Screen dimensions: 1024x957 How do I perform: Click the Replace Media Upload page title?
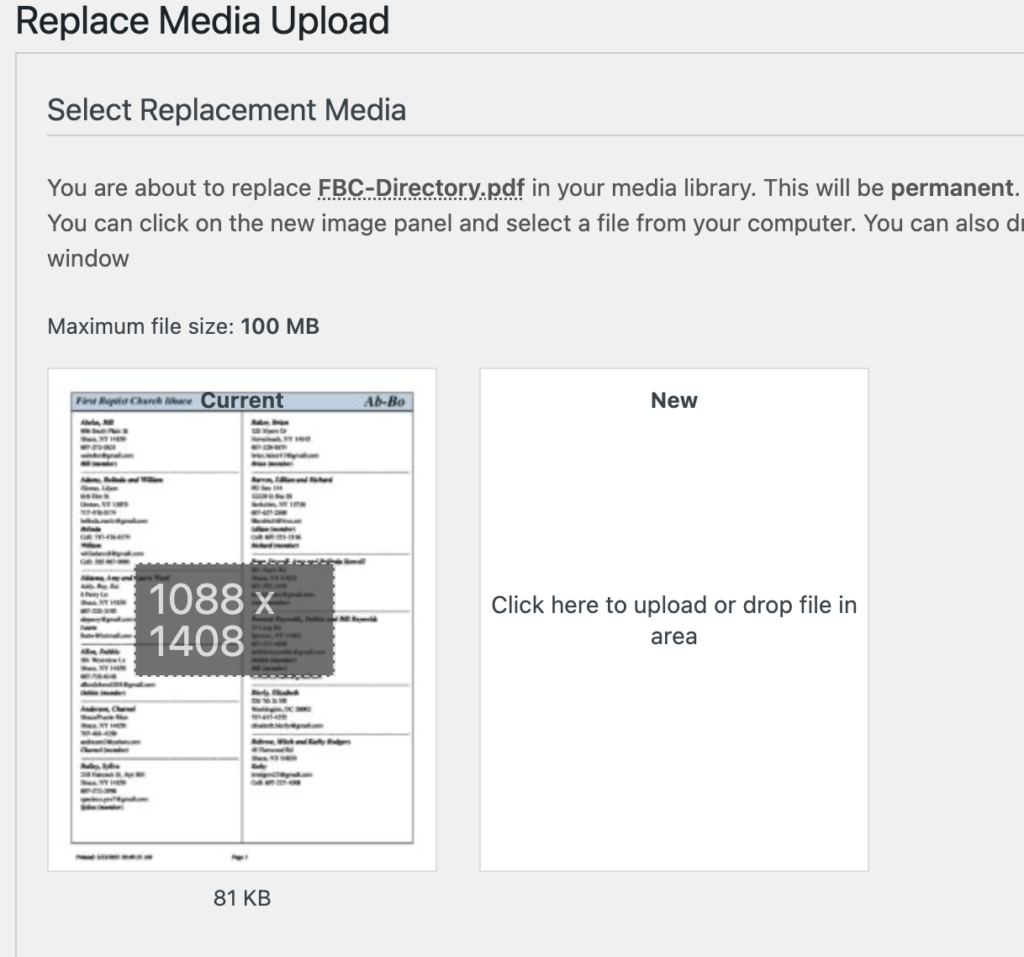point(202,21)
